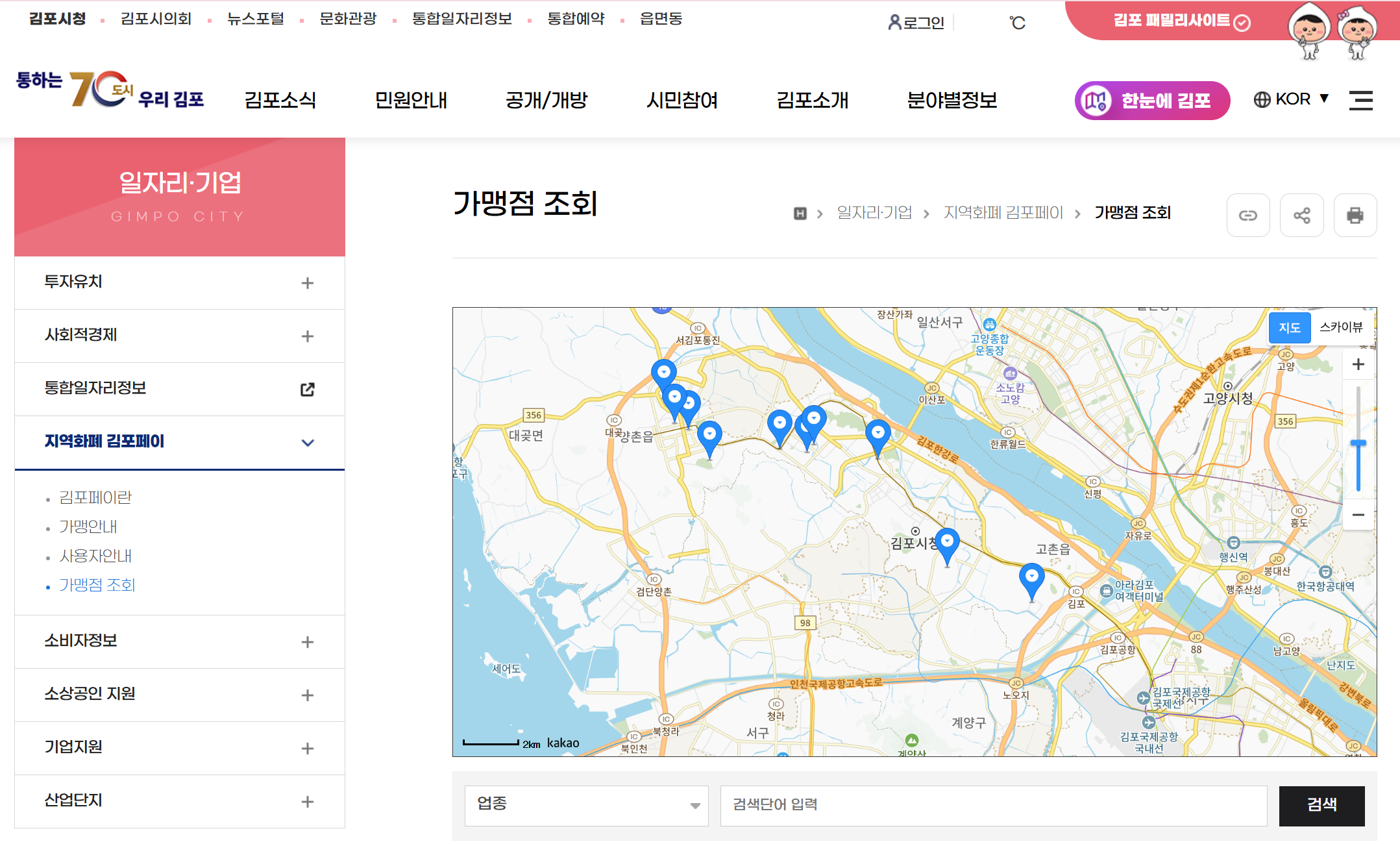Open the external link for 통합일자리정보
Screen dimensions: 1400x844
click(x=308, y=389)
